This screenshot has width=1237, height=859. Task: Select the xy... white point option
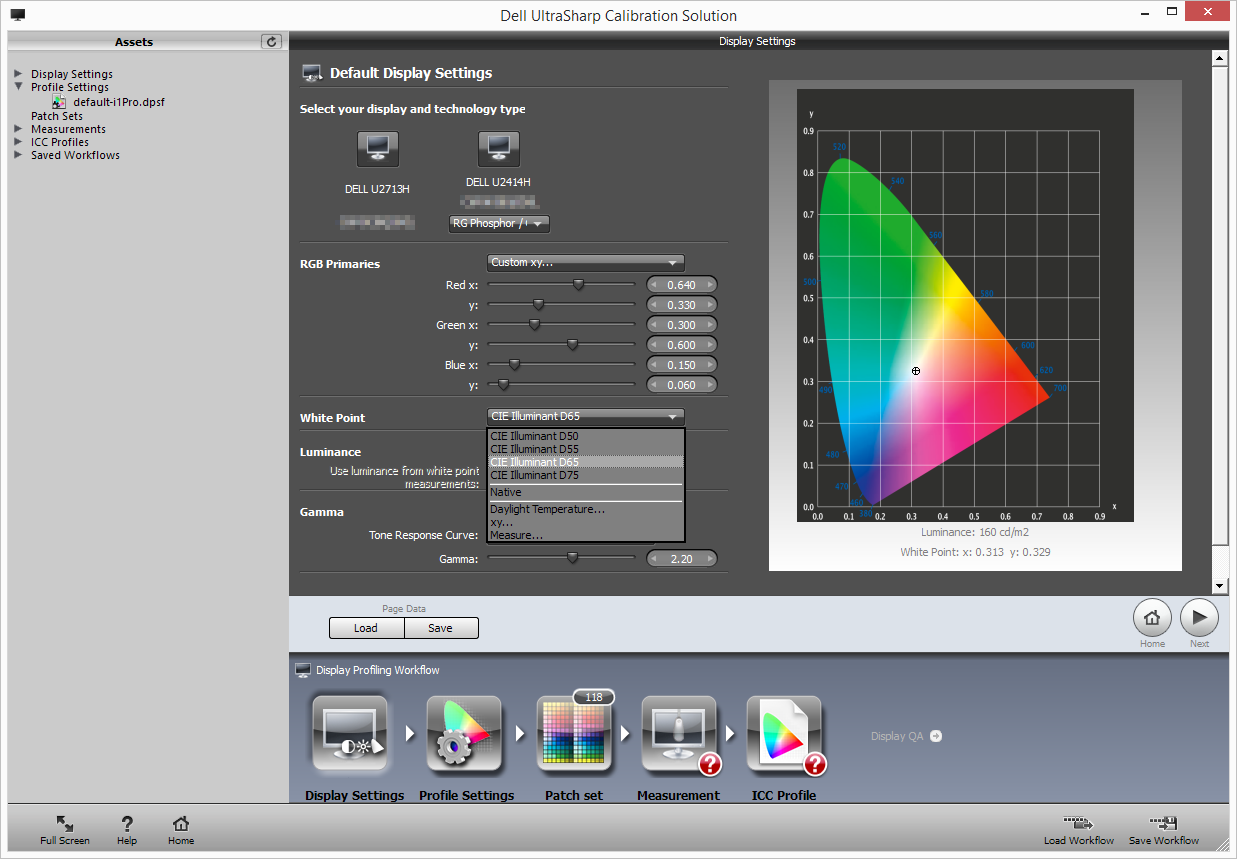point(585,522)
